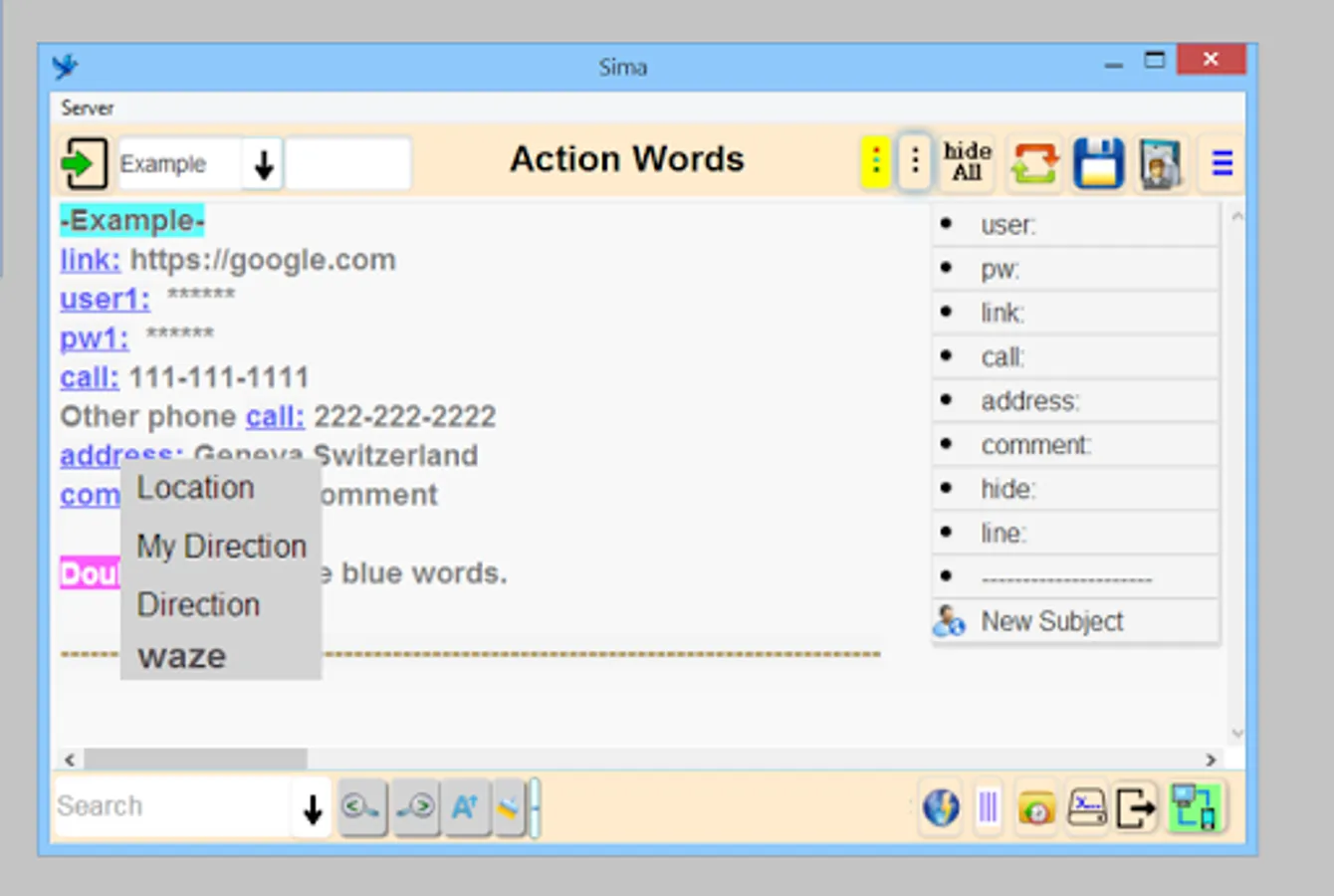Open the yellow colored-dots menu button

(x=875, y=161)
